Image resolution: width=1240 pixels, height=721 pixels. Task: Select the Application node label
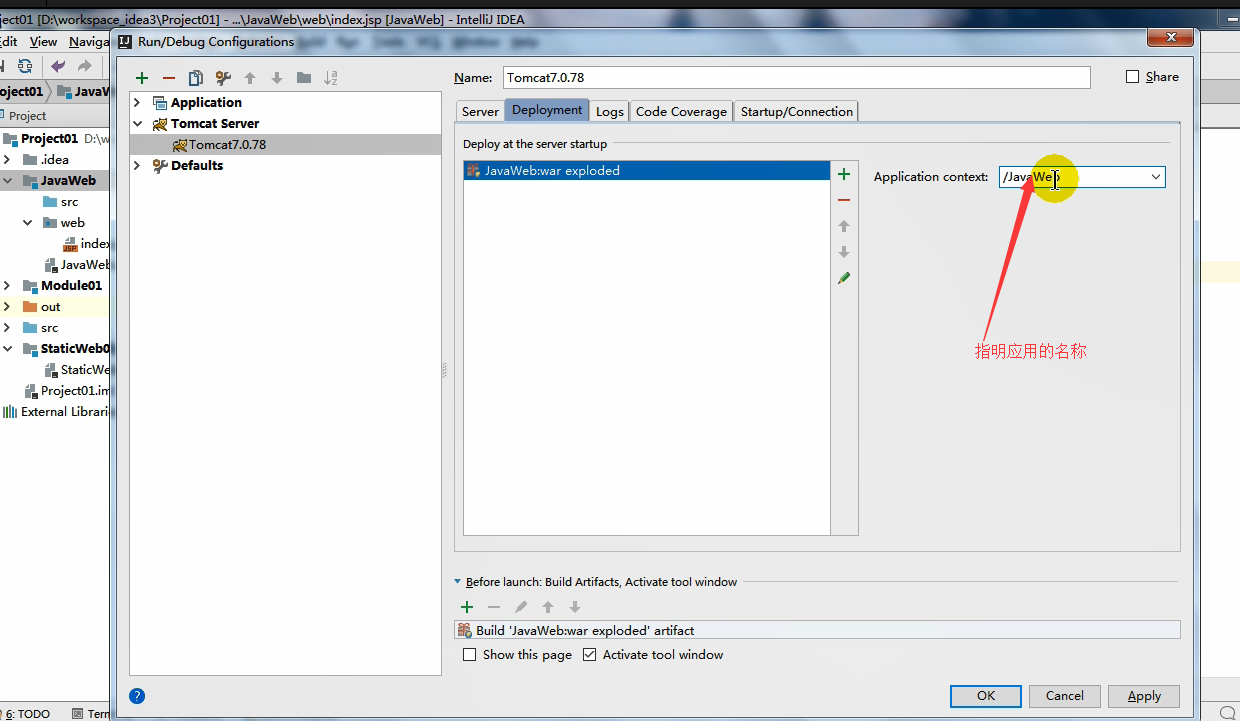206,103
